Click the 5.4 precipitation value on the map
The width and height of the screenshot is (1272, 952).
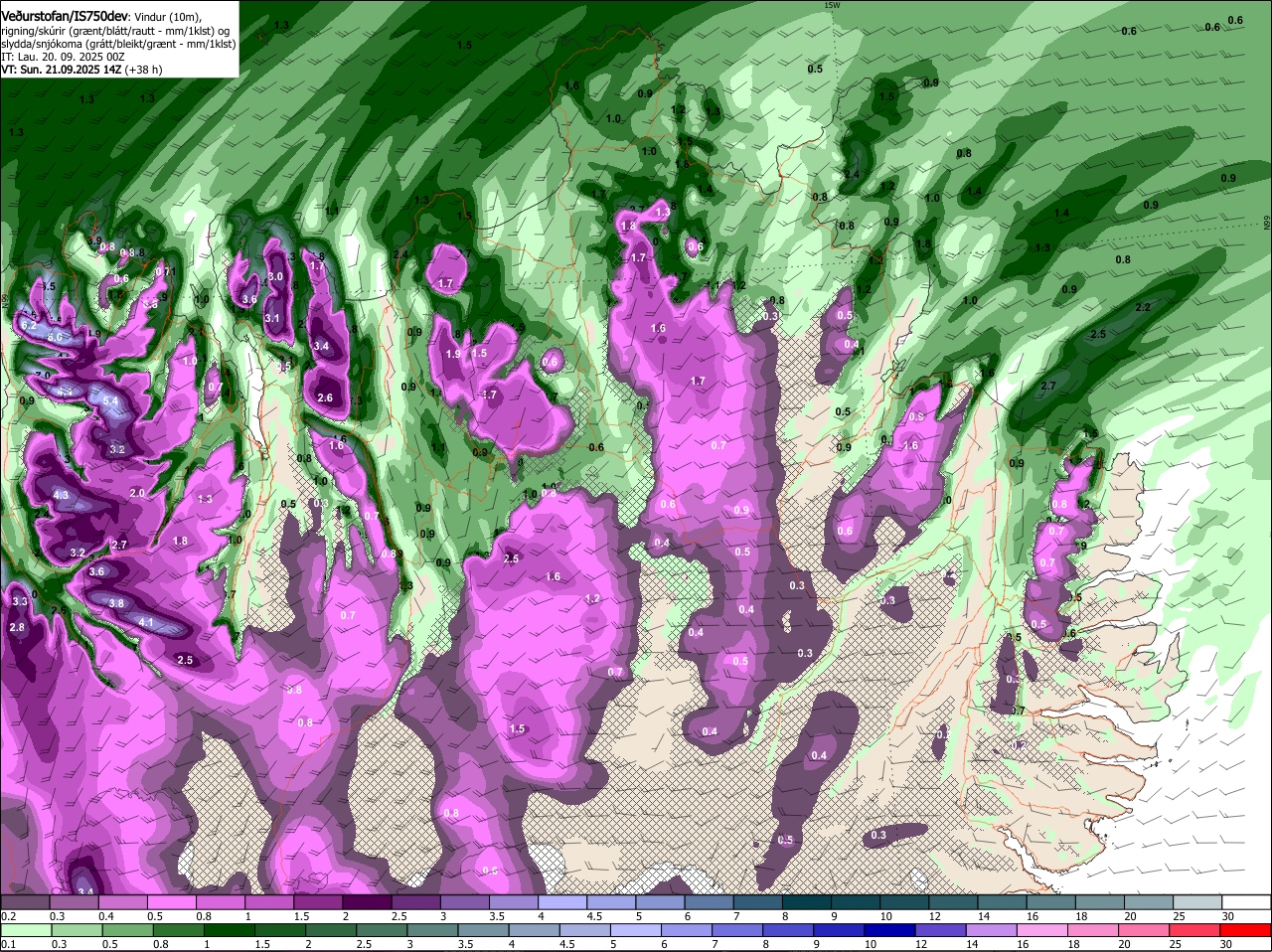pos(110,400)
